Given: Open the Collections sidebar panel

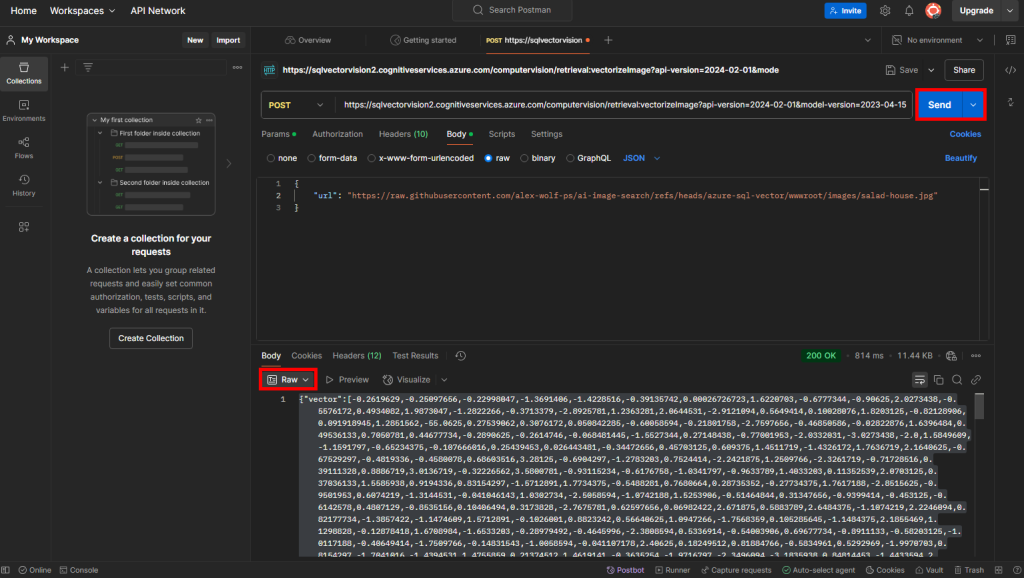Looking at the screenshot, I should click(x=24, y=73).
